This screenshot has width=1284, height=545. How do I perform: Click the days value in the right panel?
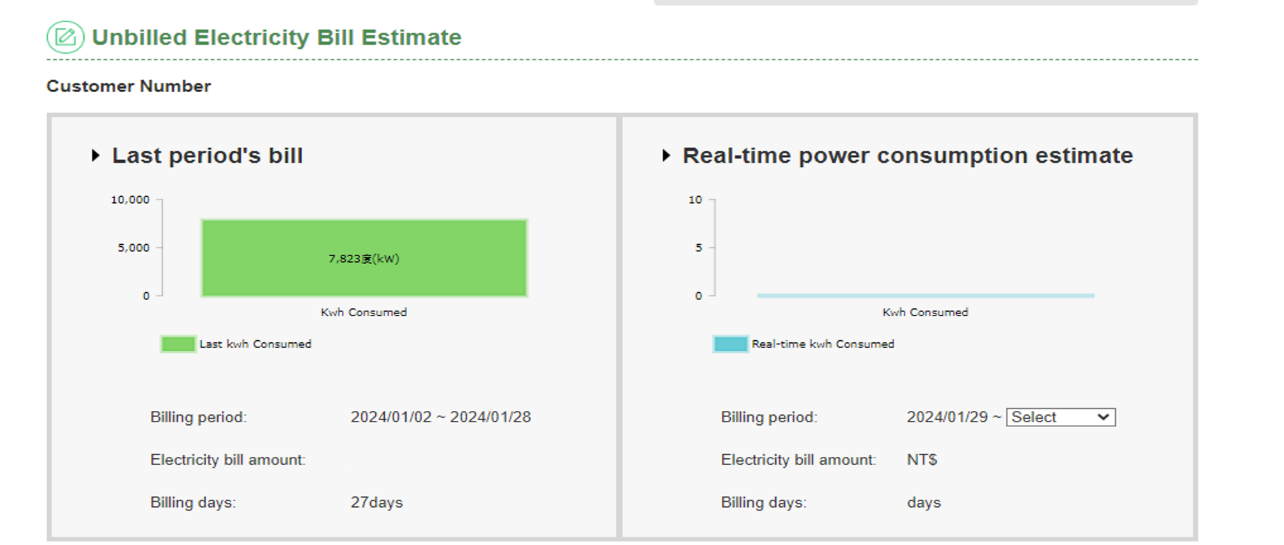924,502
